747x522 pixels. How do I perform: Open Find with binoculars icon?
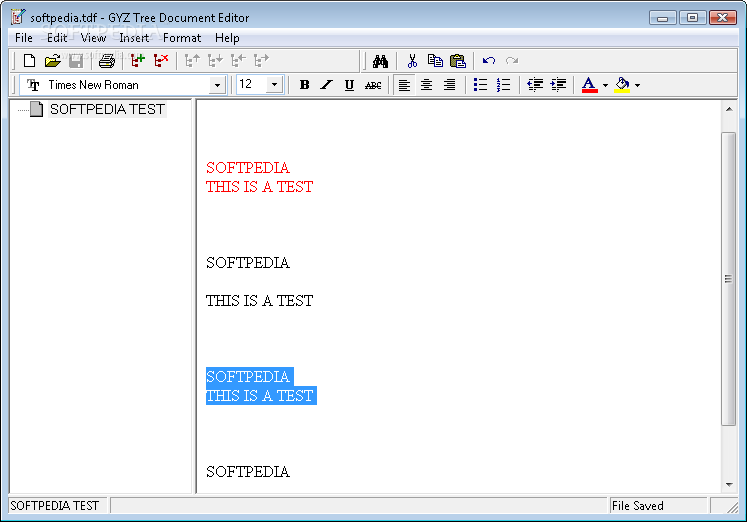coord(380,61)
